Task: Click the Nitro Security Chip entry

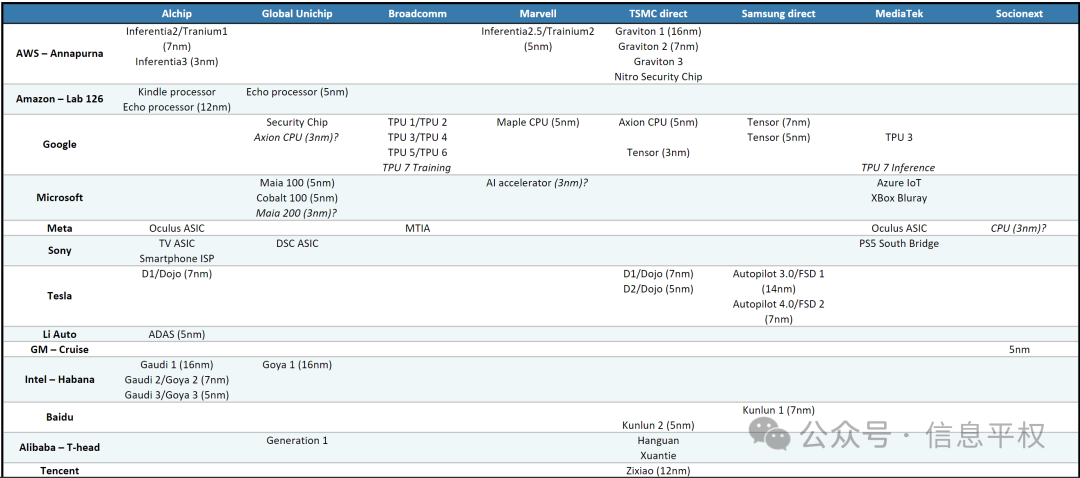Action: (x=658, y=77)
